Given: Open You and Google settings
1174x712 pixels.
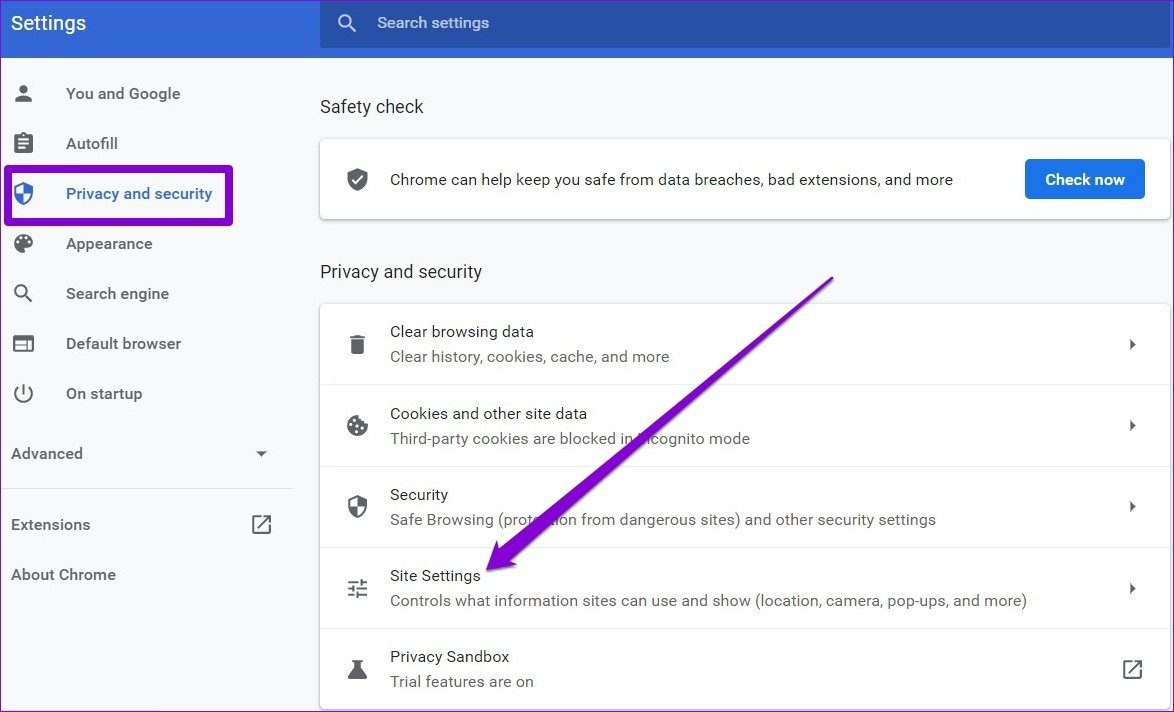Looking at the screenshot, I should (x=123, y=94).
